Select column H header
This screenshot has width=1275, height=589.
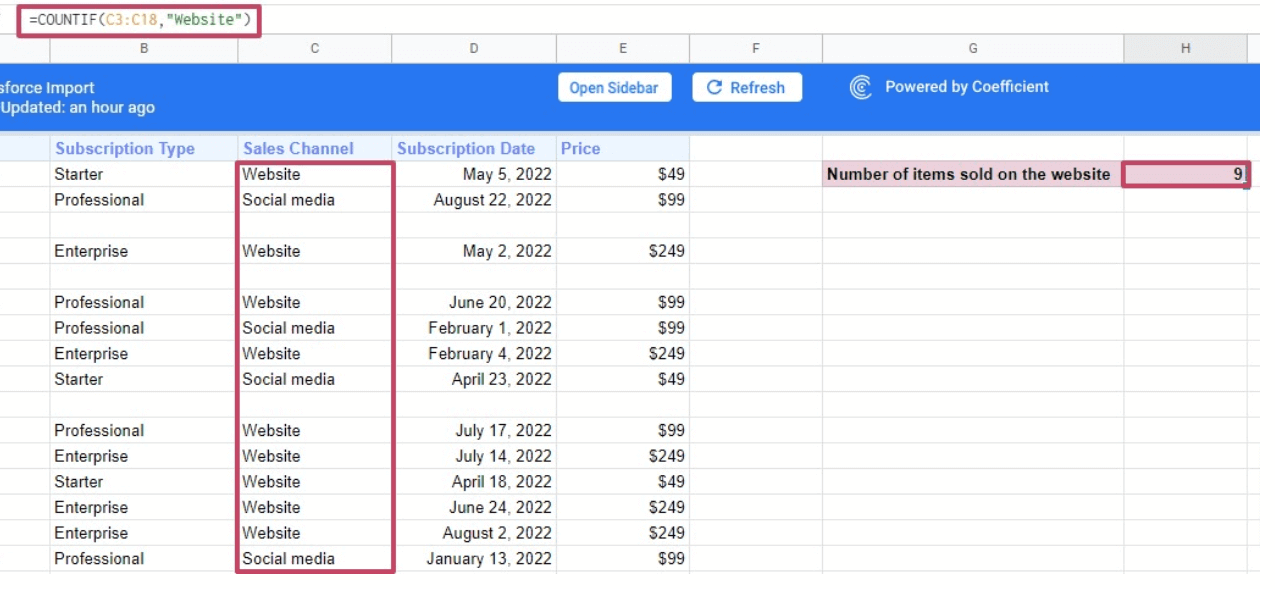pos(1185,48)
